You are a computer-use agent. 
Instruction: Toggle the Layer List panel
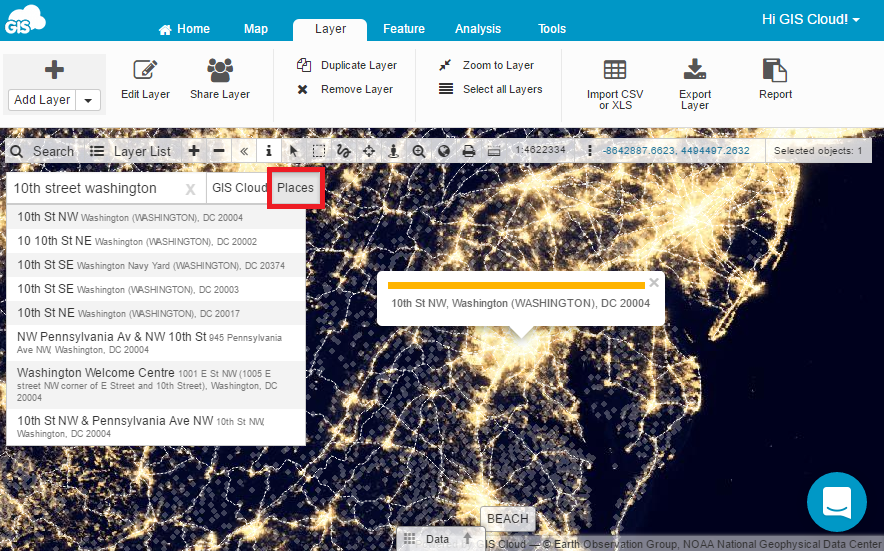pos(130,151)
